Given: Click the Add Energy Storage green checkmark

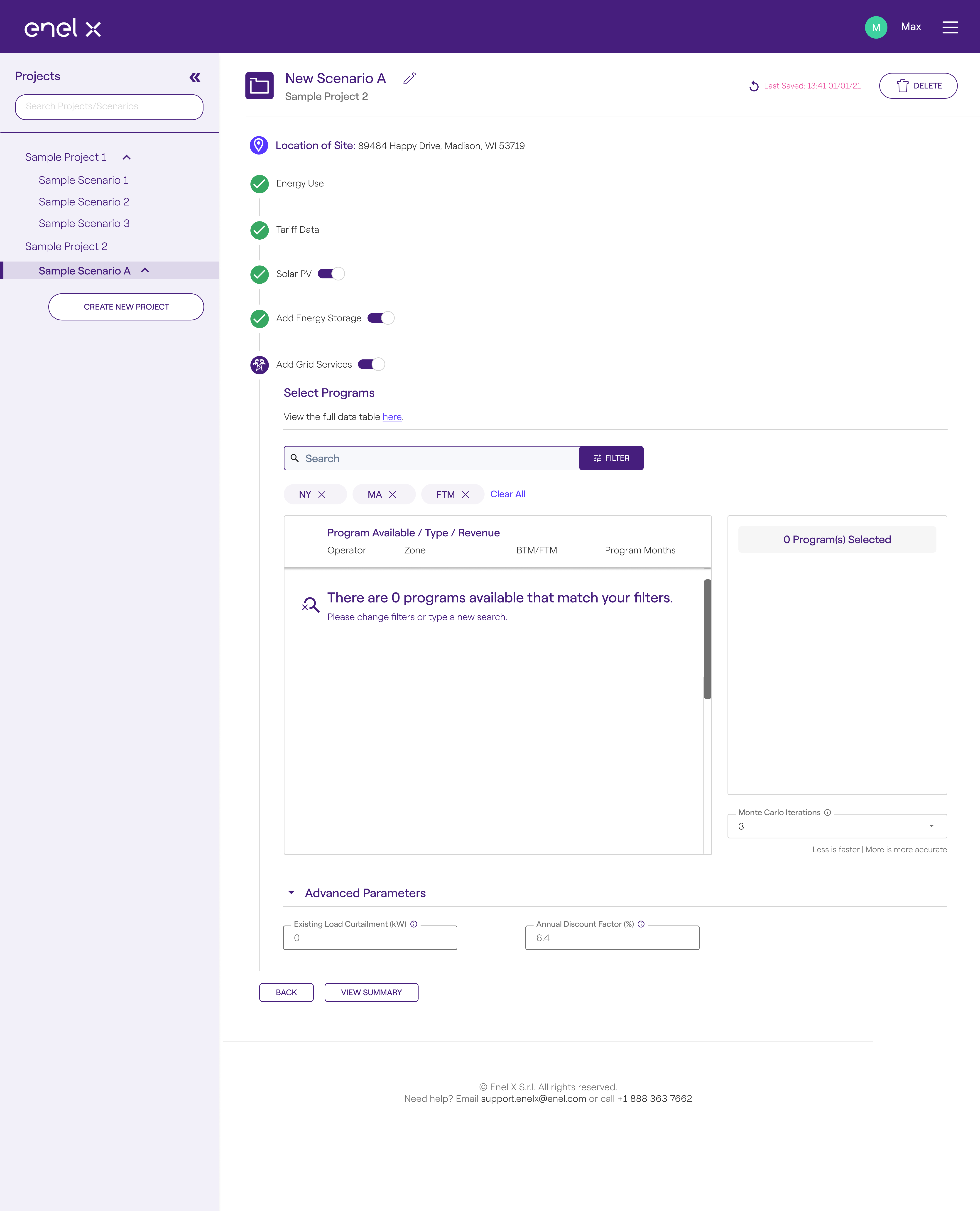Looking at the screenshot, I should click(260, 319).
